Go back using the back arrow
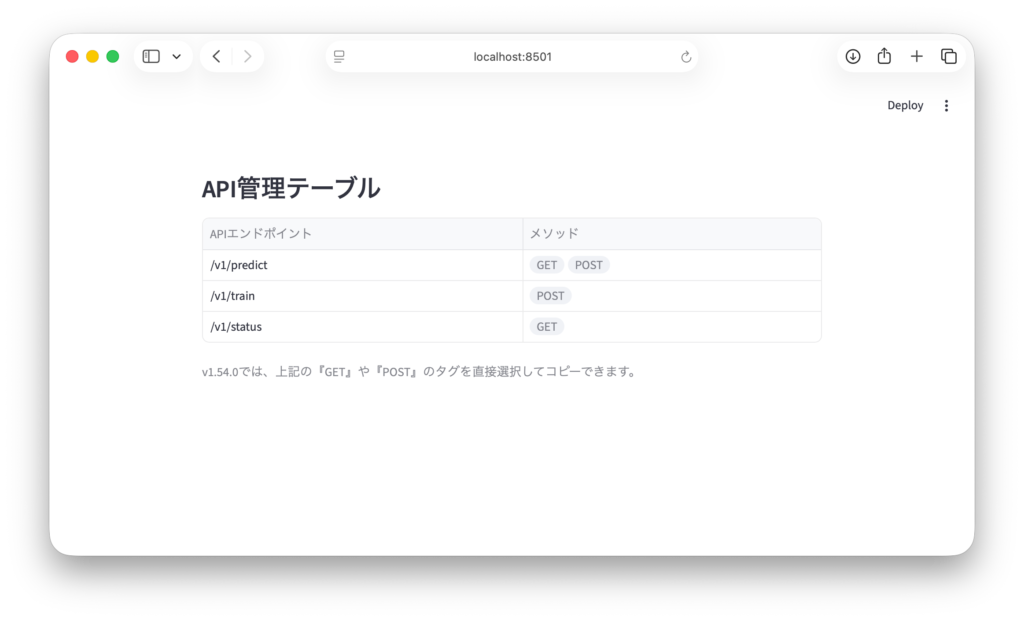Image resolution: width=1024 pixels, height=621 pixels. [x=217, y=57]
